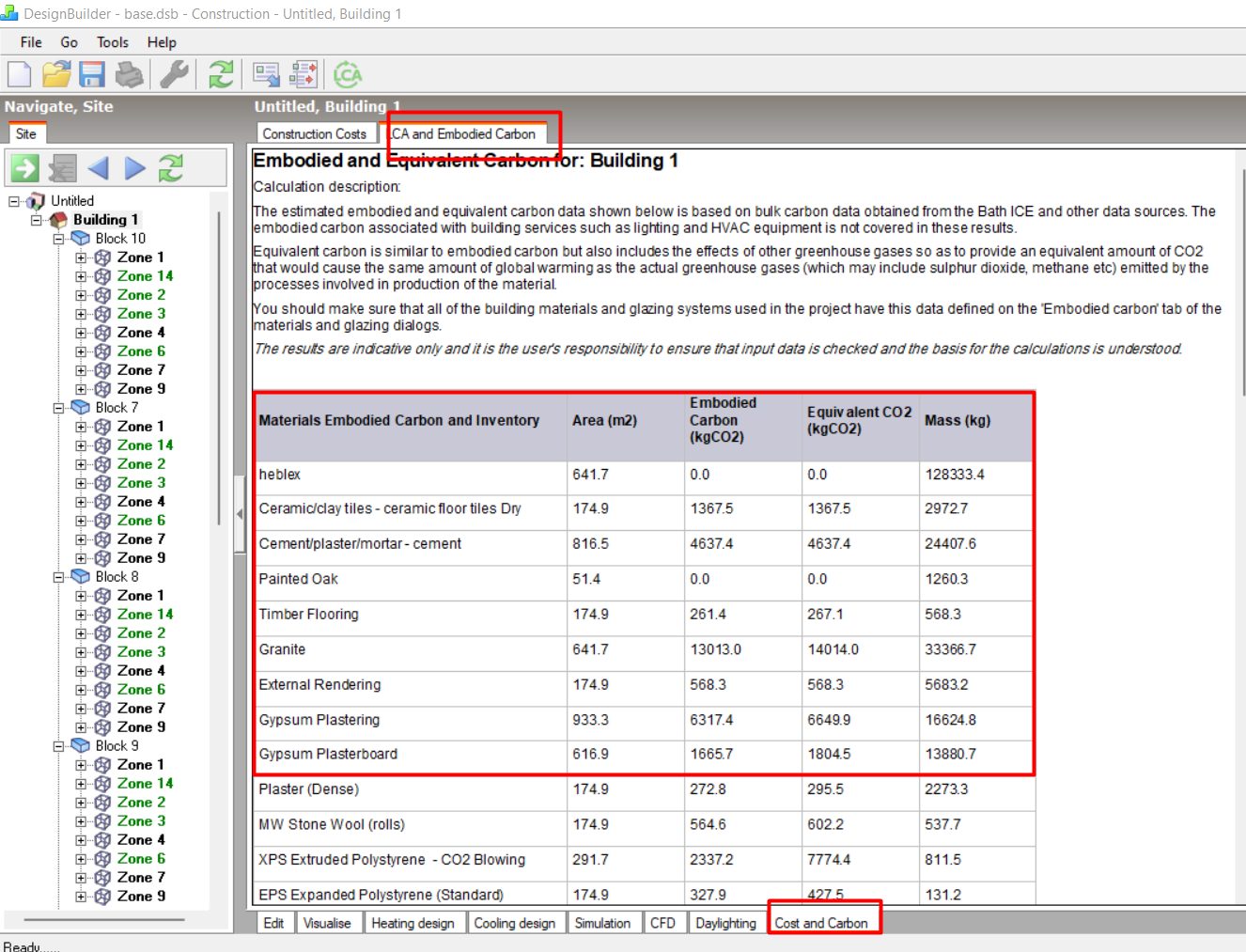Collapse the Building 1 tree node
Viewport: 1246px width, 952px height.
(x=37, y=220)
